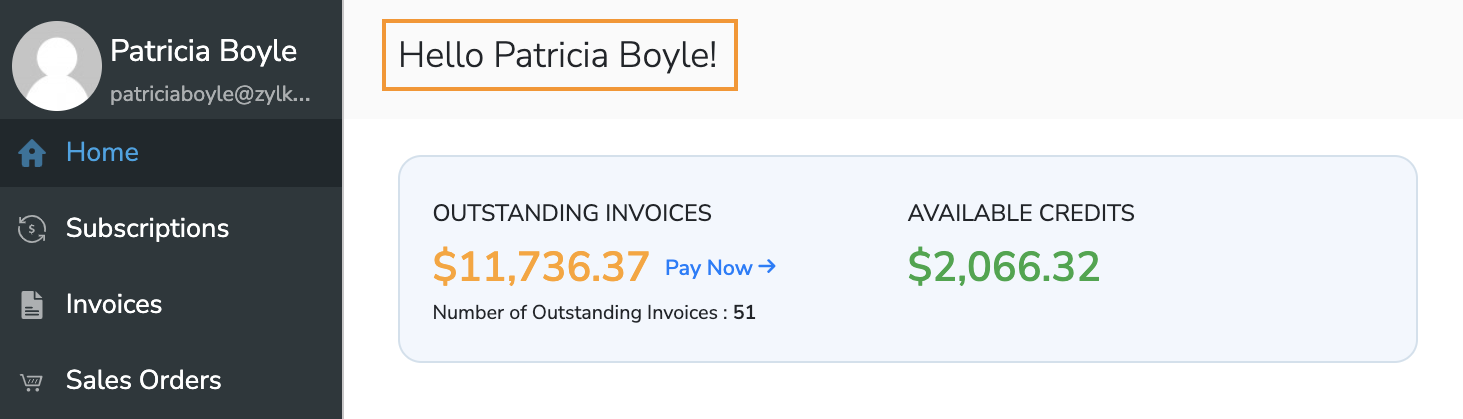Open the Invoices menu item
The image size is (1463, 419).
click(114, 305)
